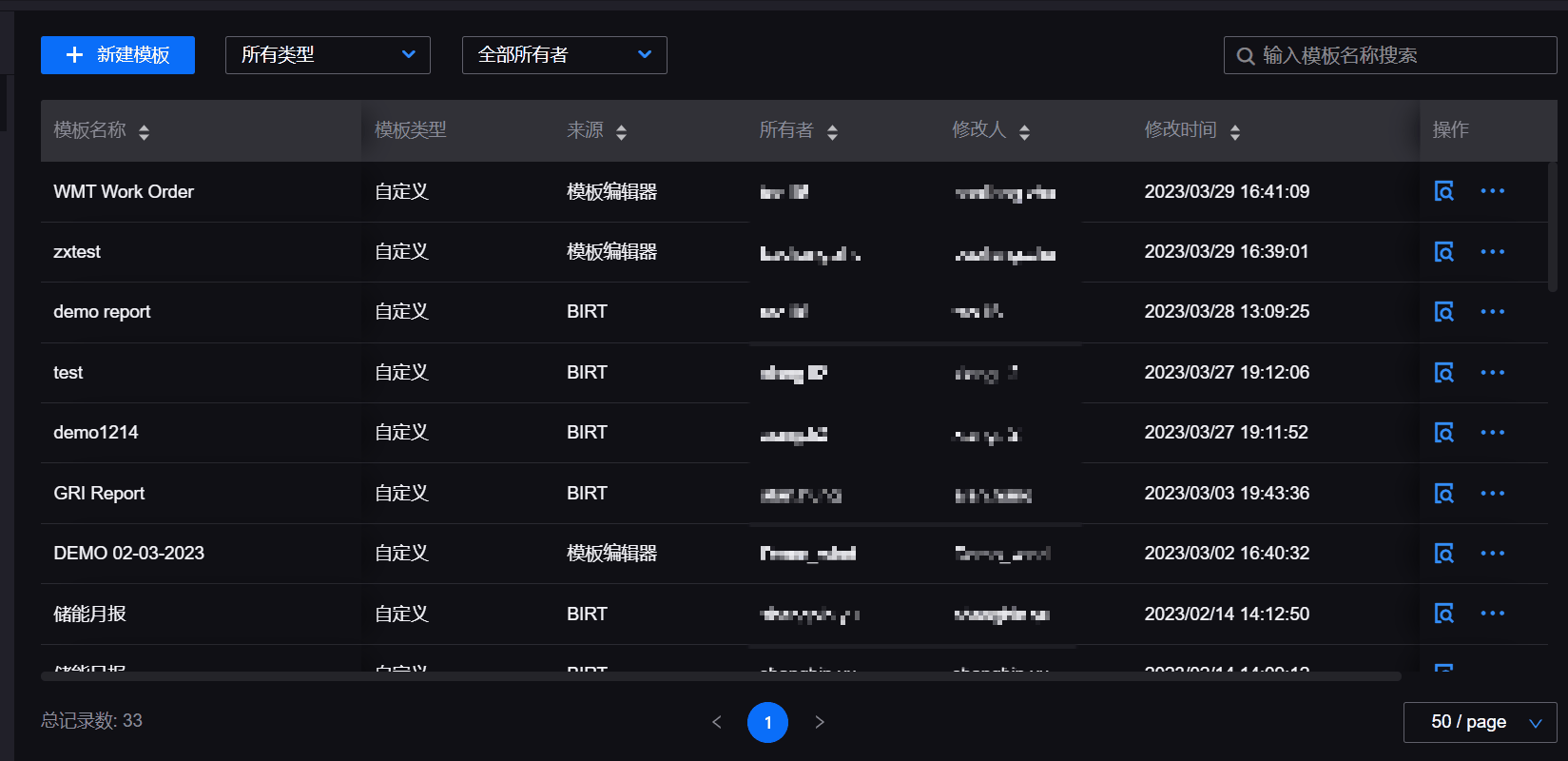The height and width of the screenshot is (761, 1568).
Task: Open the 全部所有者 owner dropdown
Action: 565,55
